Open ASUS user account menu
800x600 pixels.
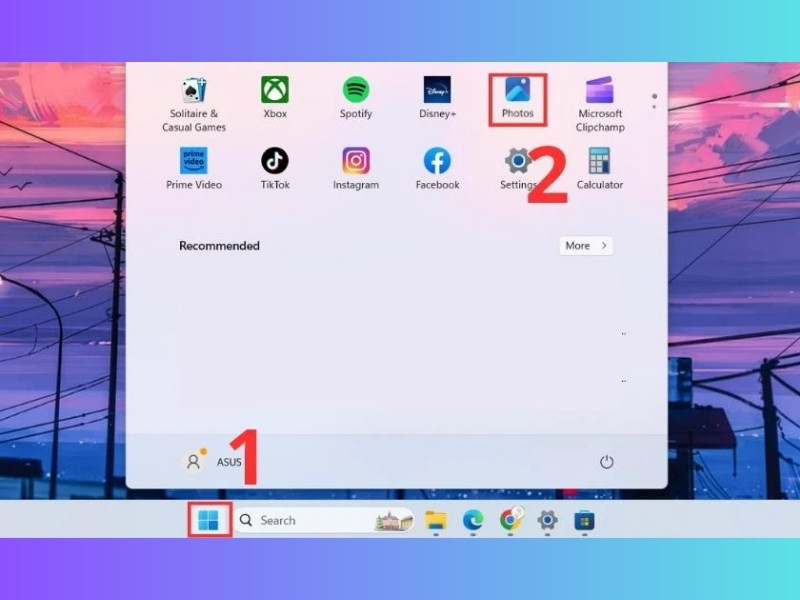click(213, 462)
